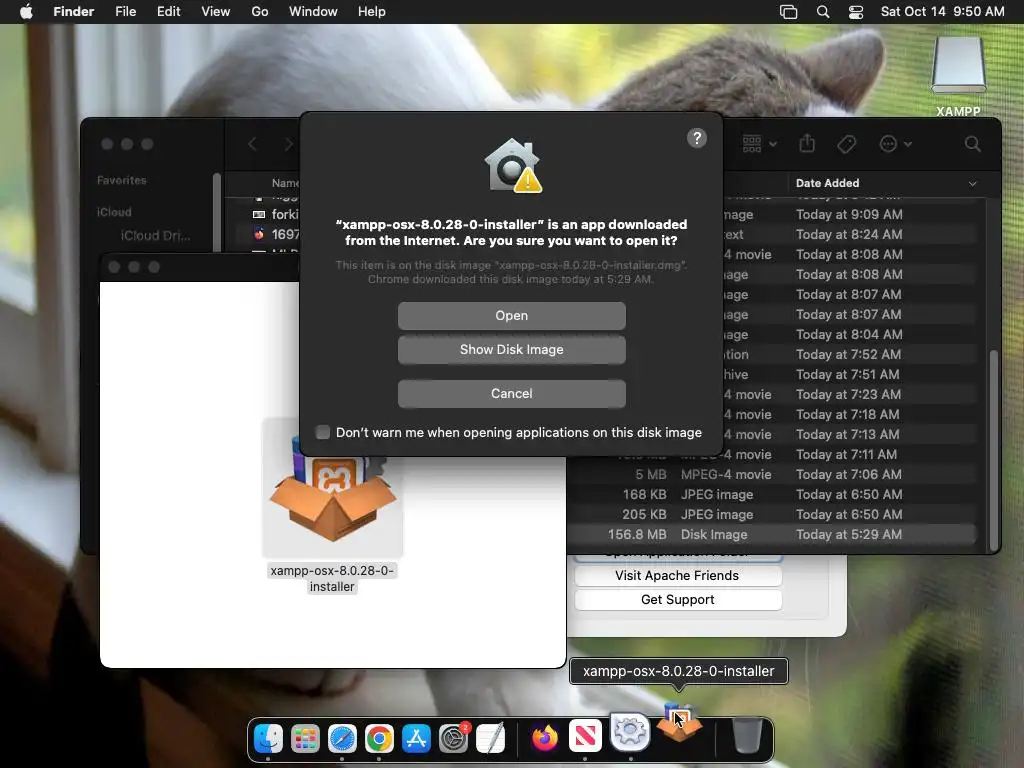Open the Edit menu
Viewport: 1024px width, 768px height.
168,12
